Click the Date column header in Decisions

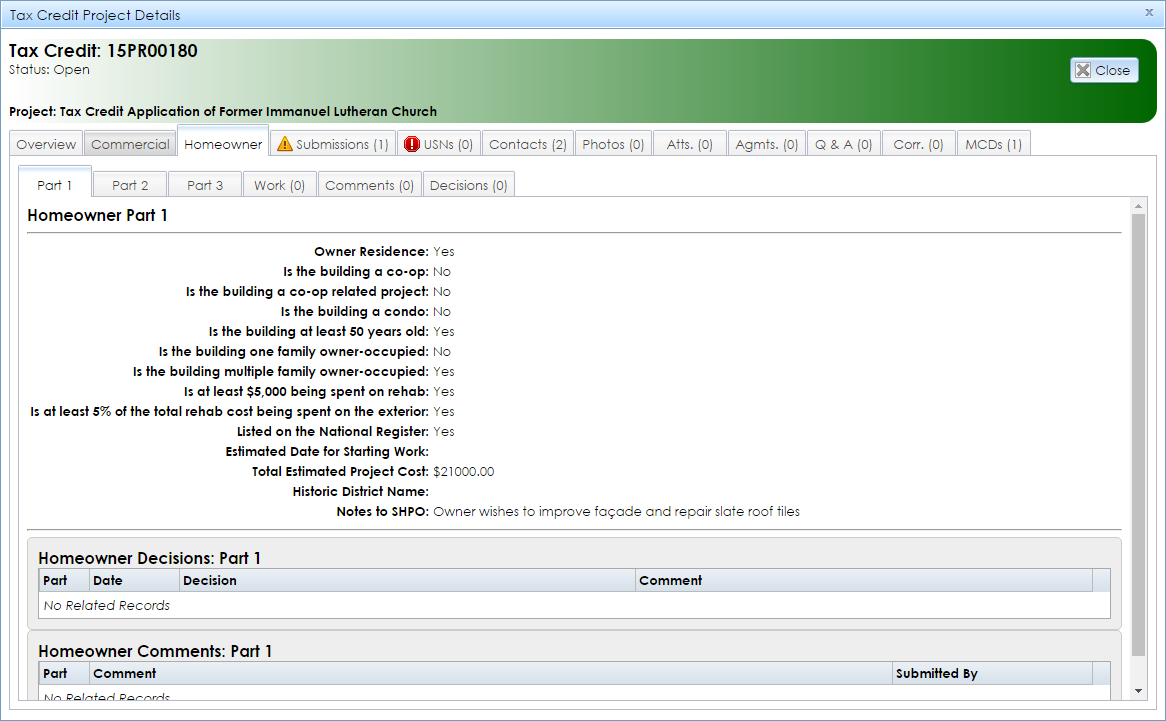tap(134, 581)
